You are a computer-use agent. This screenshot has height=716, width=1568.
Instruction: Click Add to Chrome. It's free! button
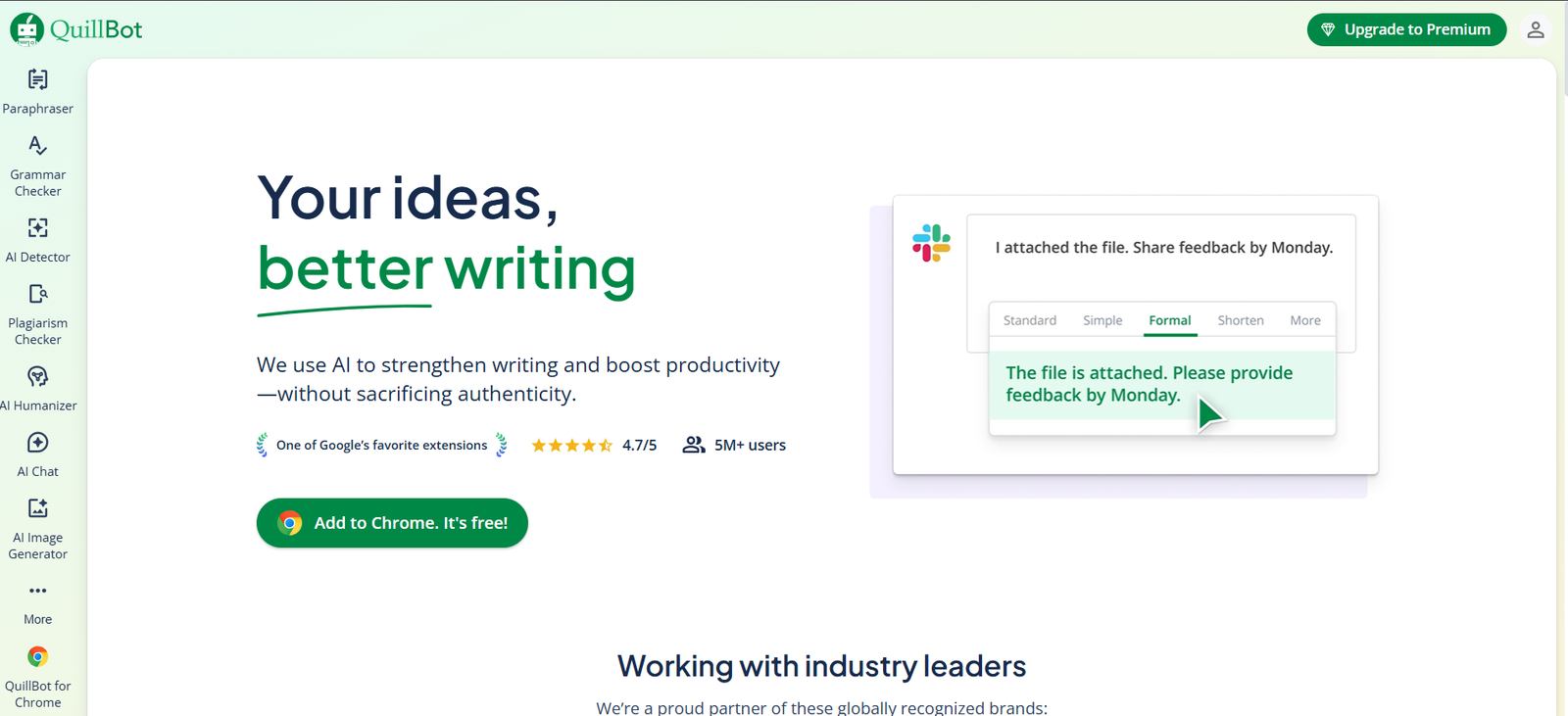392,523
